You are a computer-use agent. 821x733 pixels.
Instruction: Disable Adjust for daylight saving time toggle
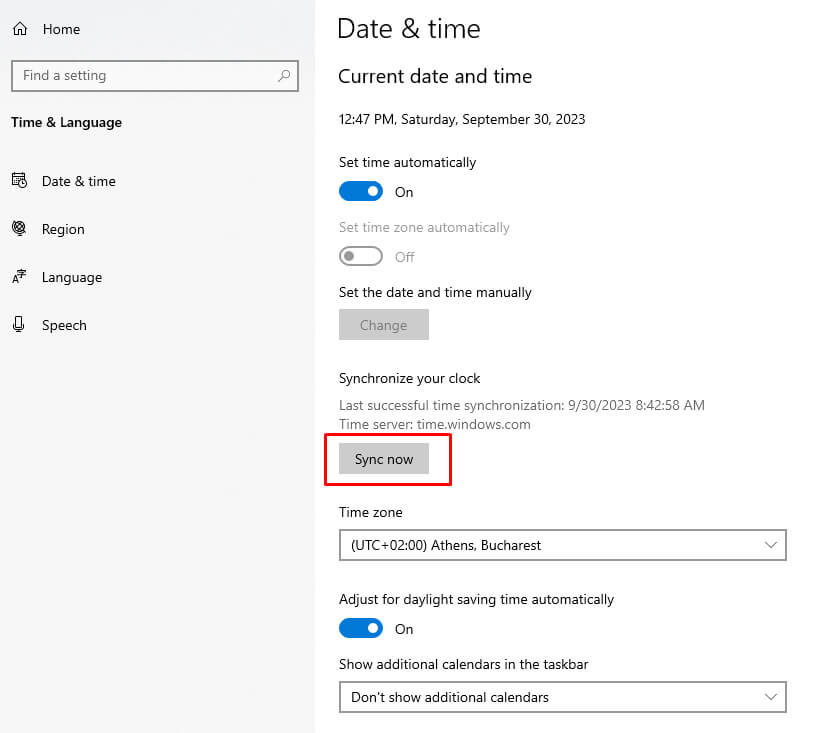click(x=361, y=628)
